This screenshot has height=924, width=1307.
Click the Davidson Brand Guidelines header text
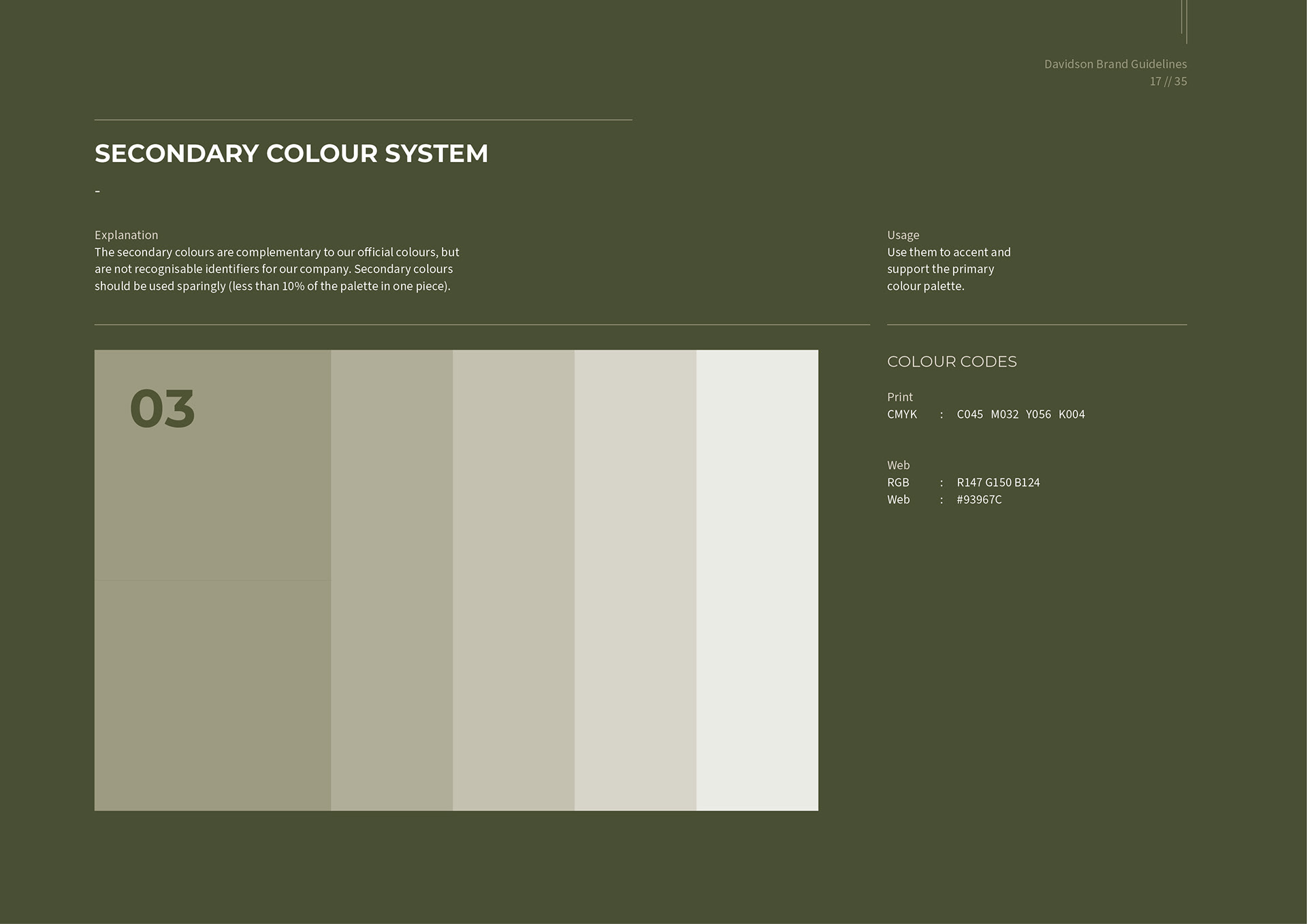(x=1115, y=64)
